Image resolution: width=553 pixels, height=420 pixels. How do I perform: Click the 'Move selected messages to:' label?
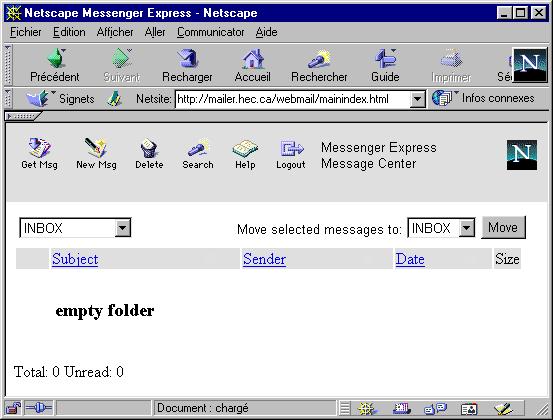point(319,229)
